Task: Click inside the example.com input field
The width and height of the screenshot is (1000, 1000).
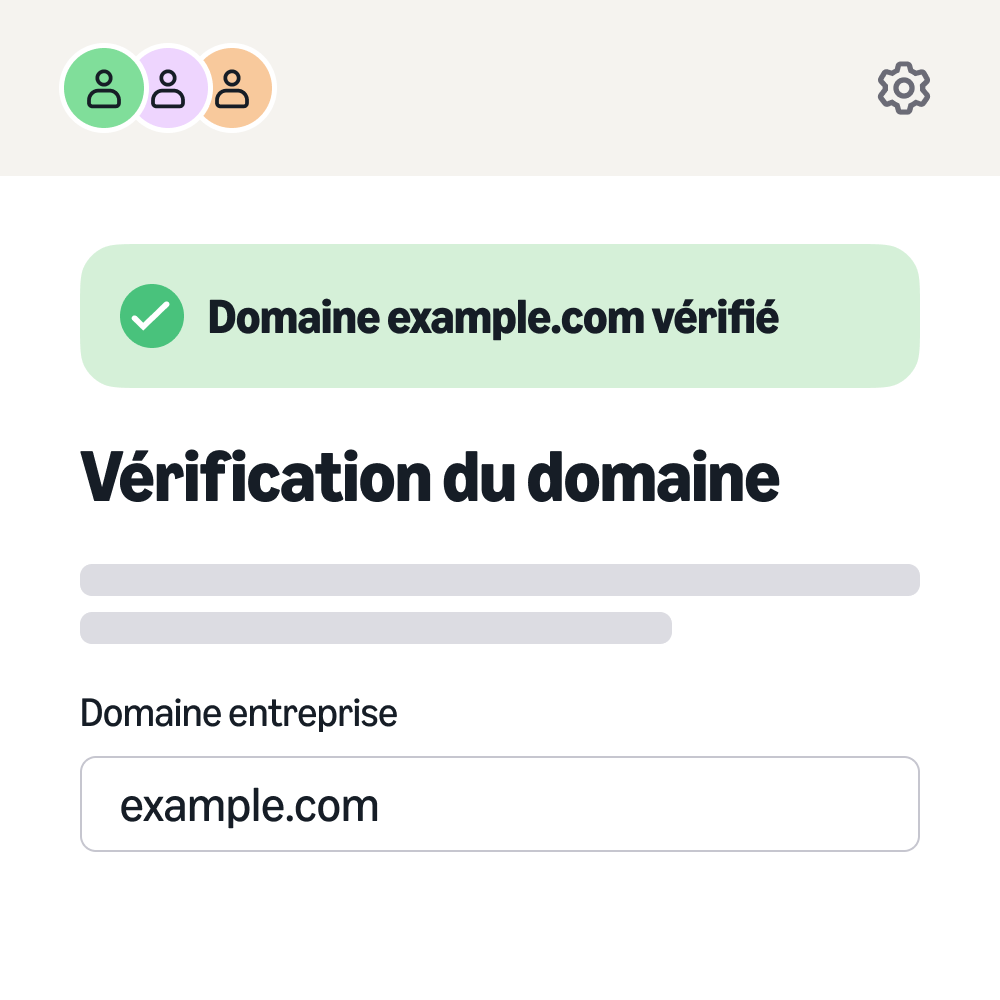Action: [x=500, y=804]
